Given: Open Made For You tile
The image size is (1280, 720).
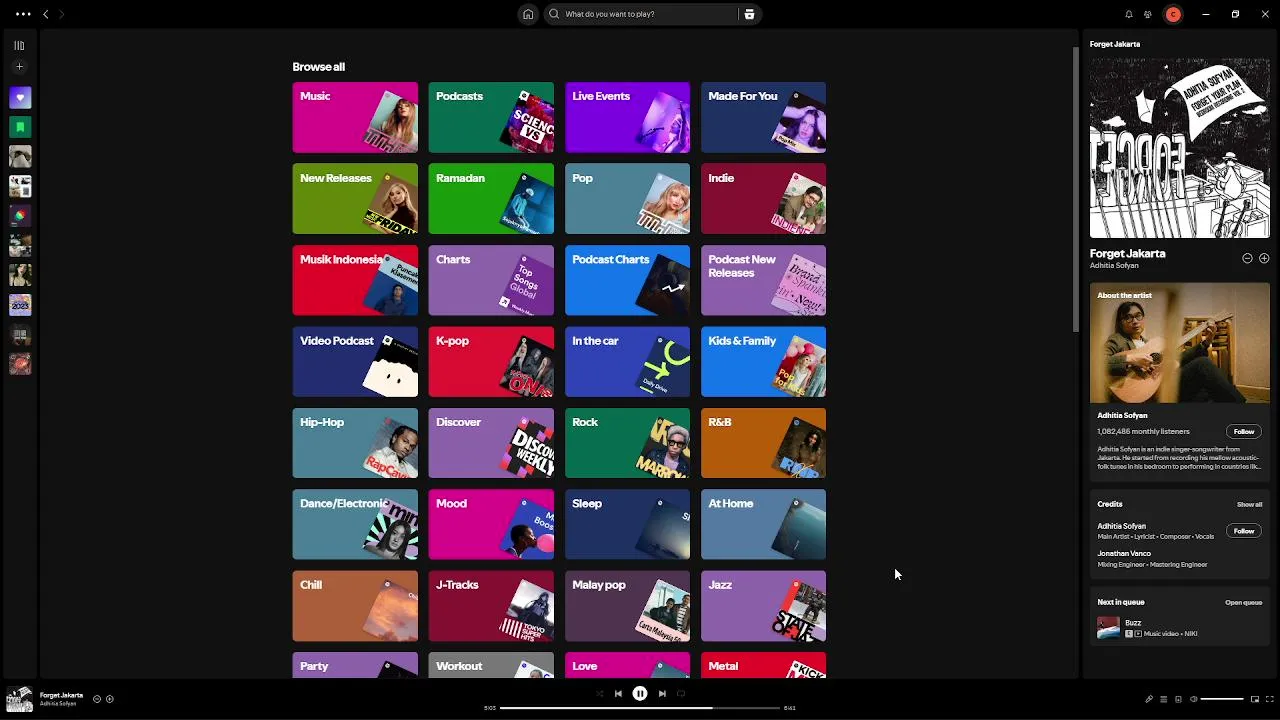Looking at the screenshot, I should click(763, 117).
